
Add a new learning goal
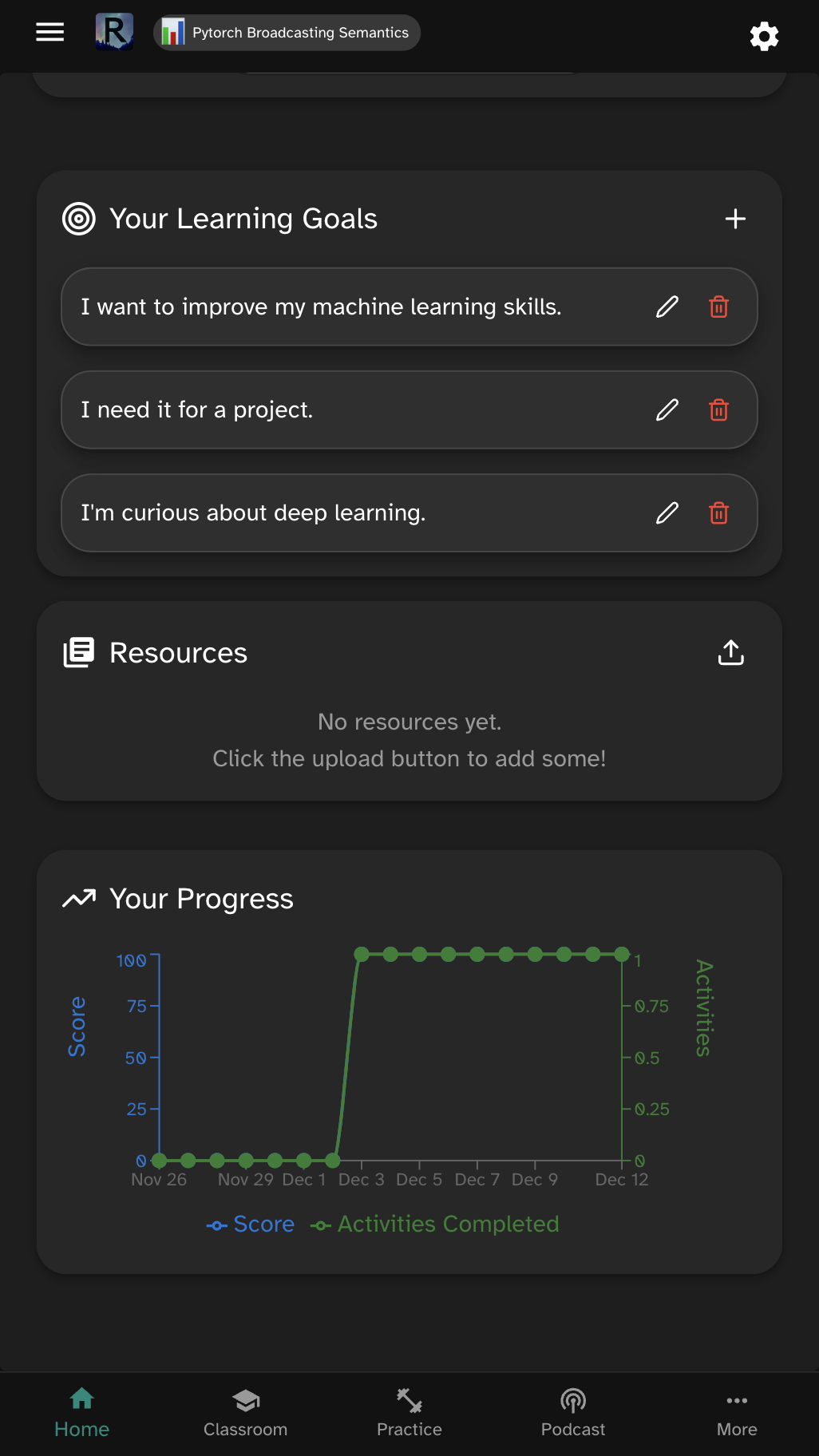(735, 219)
